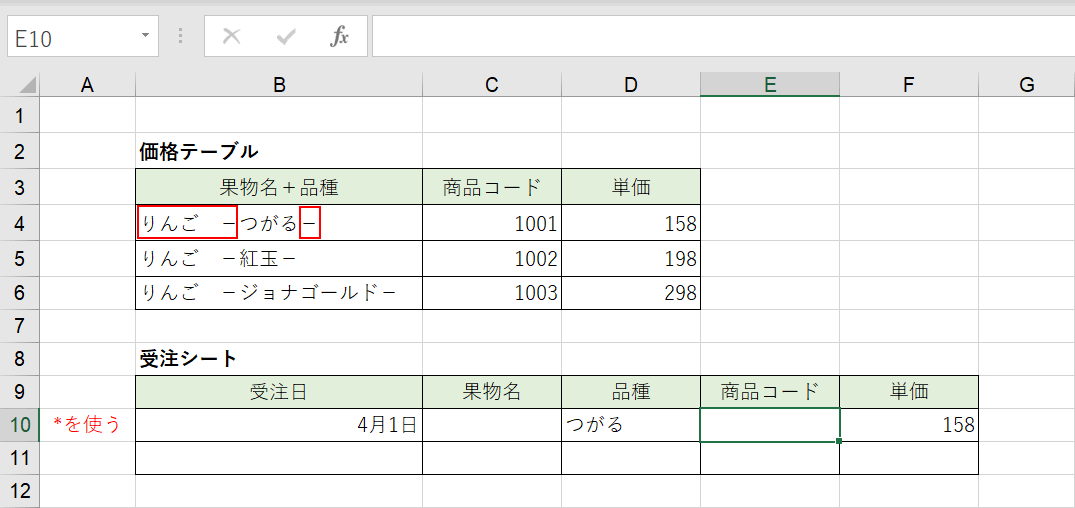Select column D header
The height and width of the screenshot is (508, 1075).
(631, 84)
